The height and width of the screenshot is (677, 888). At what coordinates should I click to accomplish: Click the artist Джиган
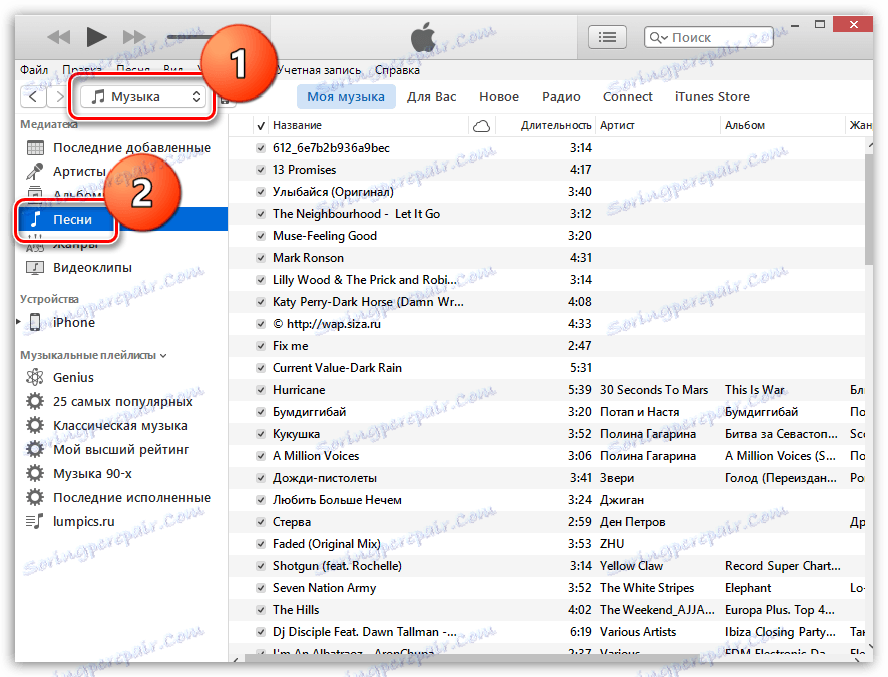click(x=622, y=500)
